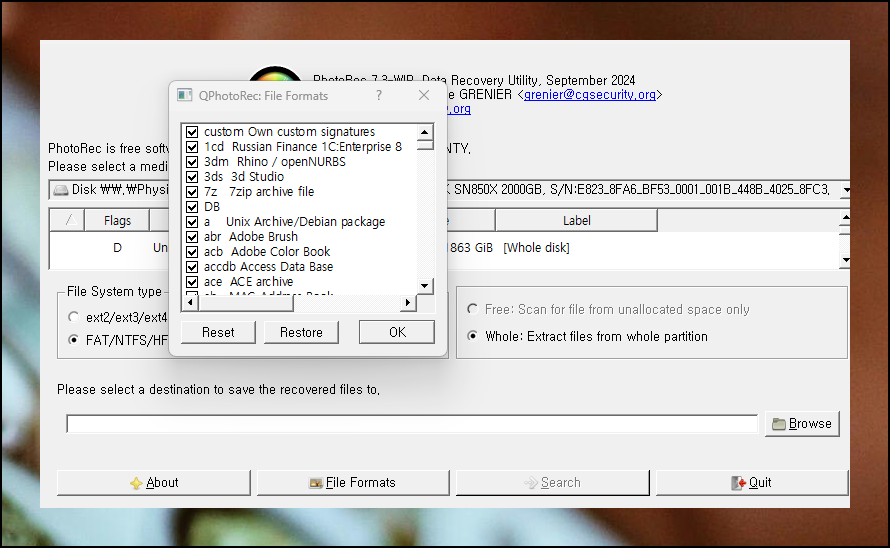Viewport: 890px width, 548px height.
Task: Uncheck the accdb Access Data Base checkbox
Action: (192, 267)
